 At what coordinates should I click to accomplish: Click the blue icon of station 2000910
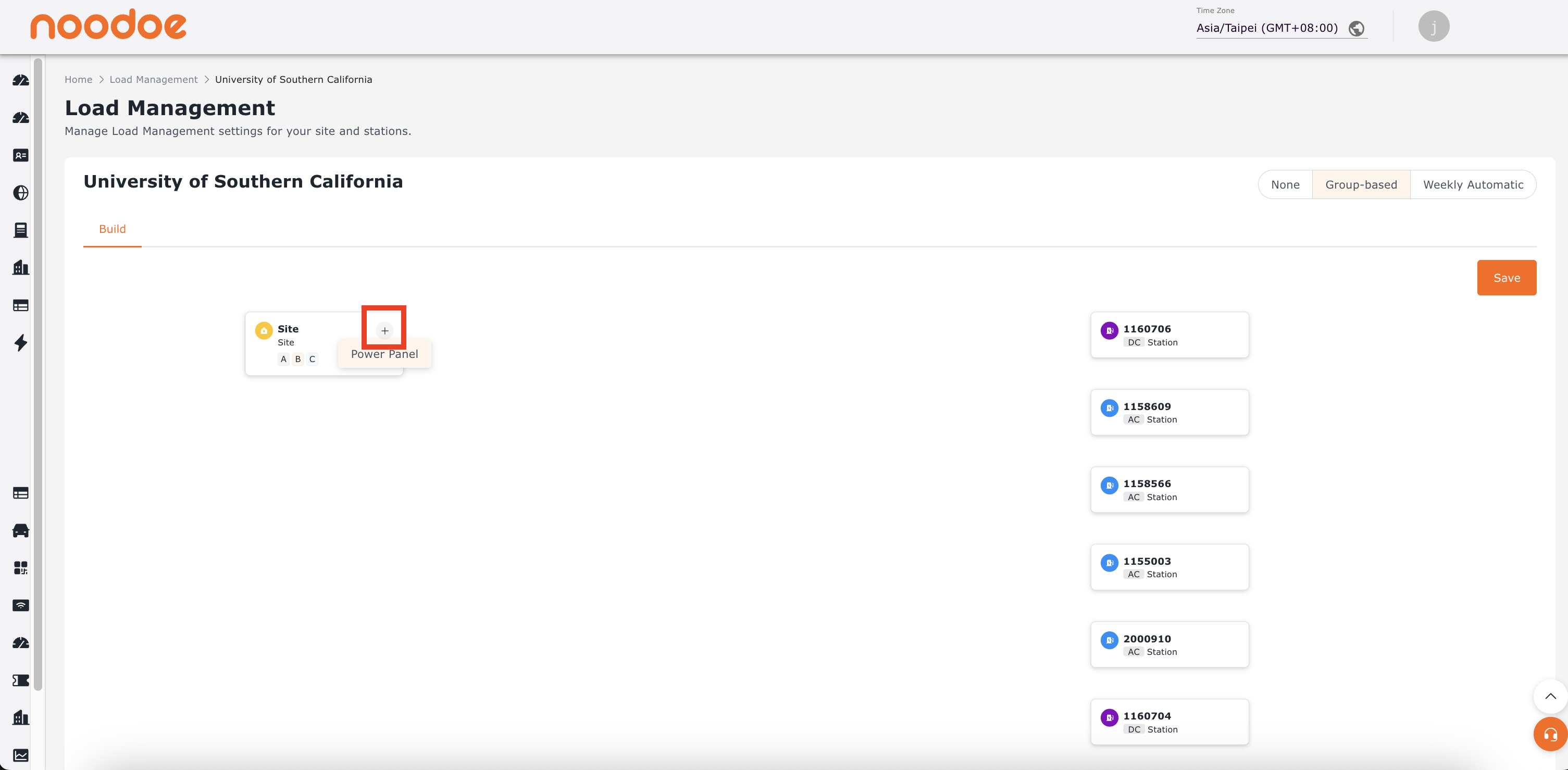(1109, 640)
